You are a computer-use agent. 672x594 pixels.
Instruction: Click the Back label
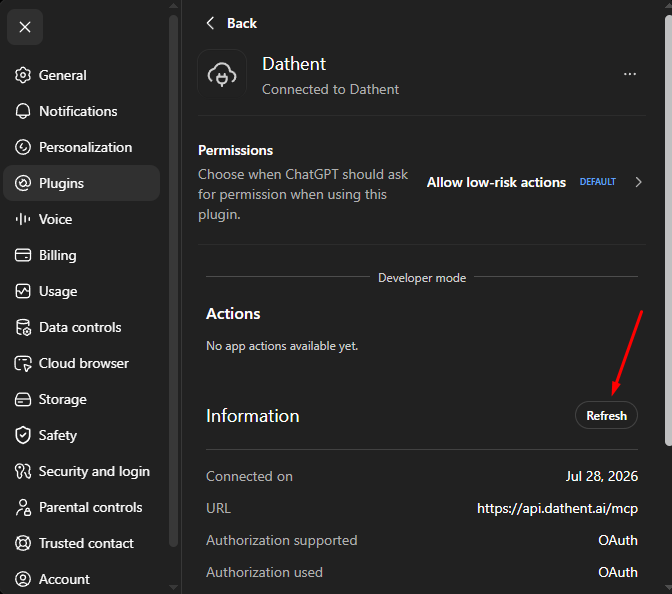pyautogui.click(x=242, y=23)
